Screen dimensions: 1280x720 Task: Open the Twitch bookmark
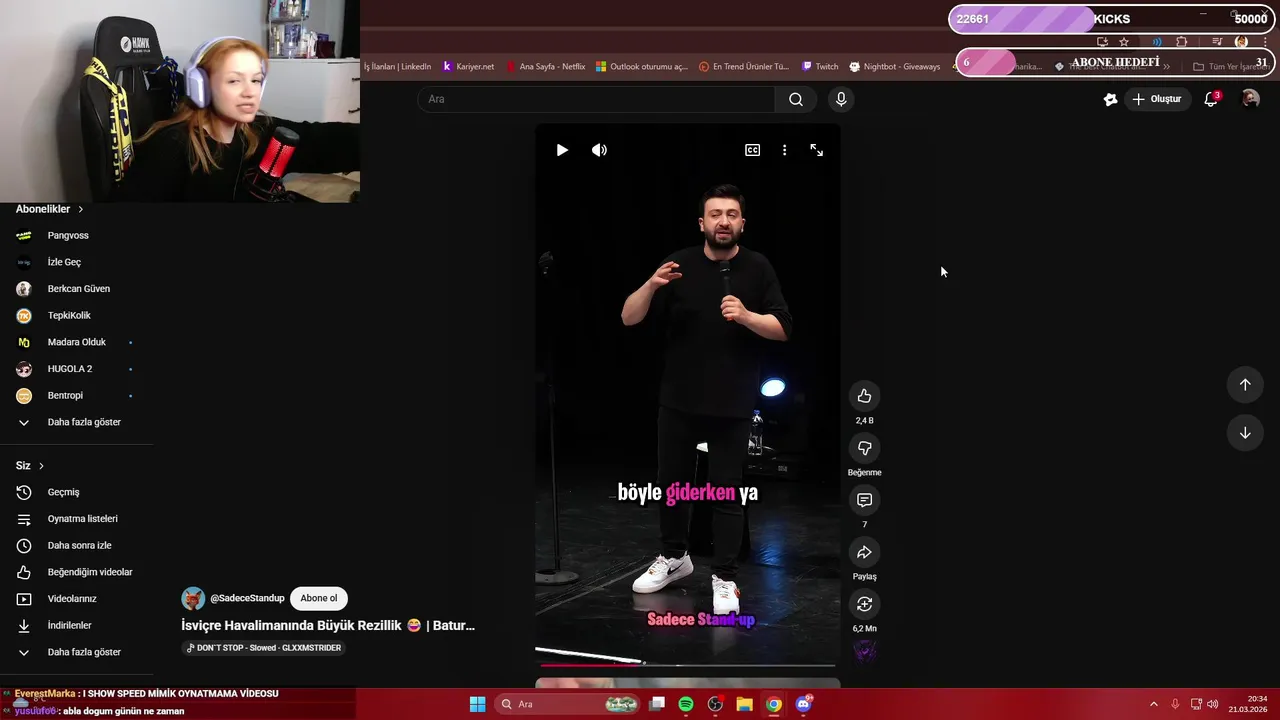[820, 67]
